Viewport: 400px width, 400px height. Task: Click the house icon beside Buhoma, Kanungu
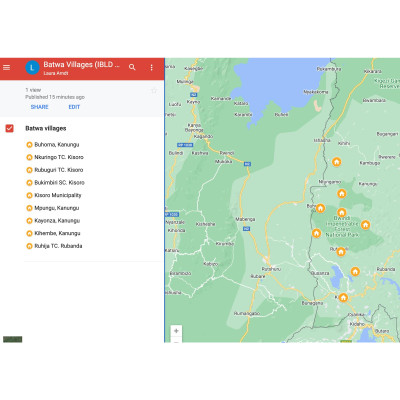(29, 145)
